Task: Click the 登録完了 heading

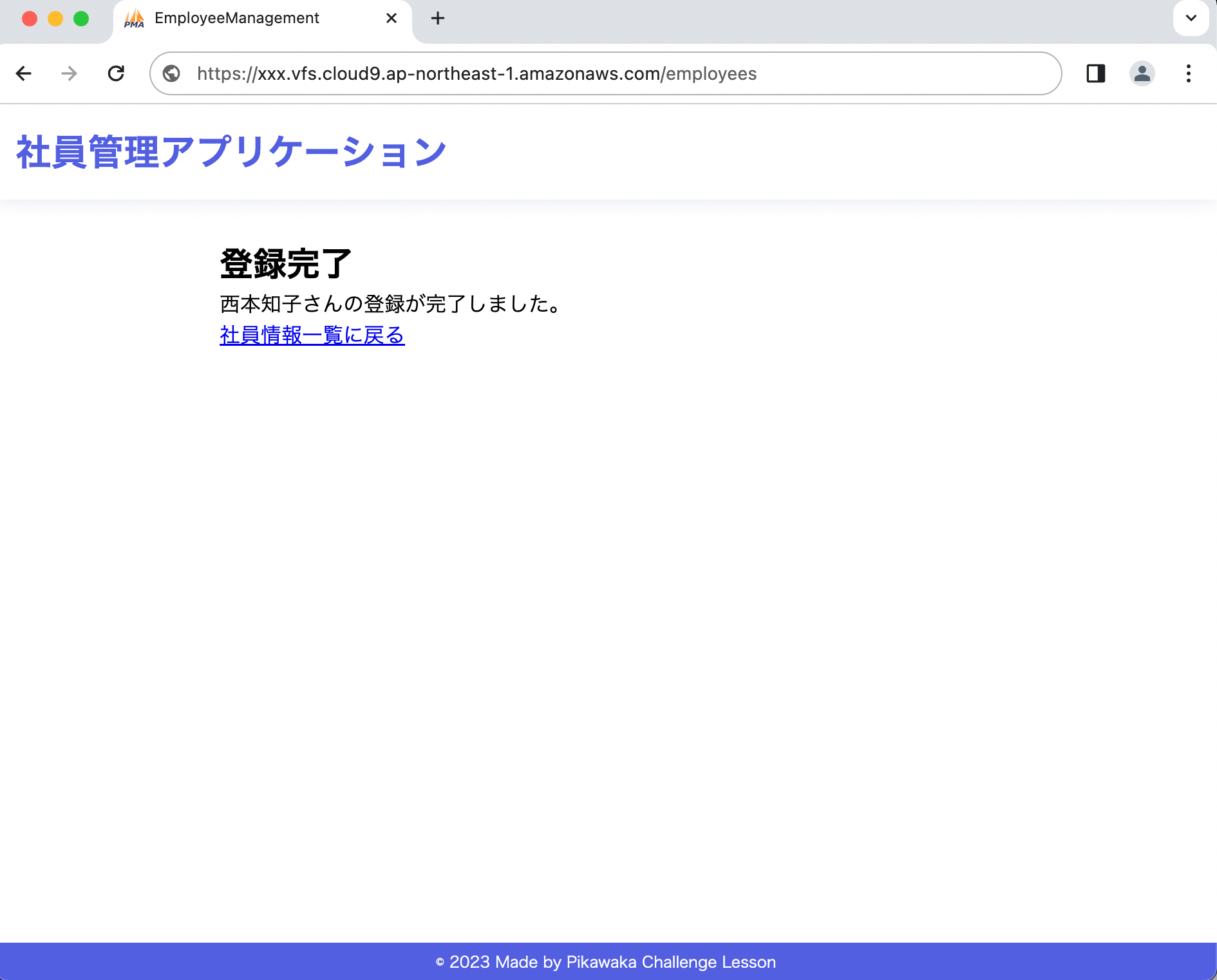Action: point(286,264)
